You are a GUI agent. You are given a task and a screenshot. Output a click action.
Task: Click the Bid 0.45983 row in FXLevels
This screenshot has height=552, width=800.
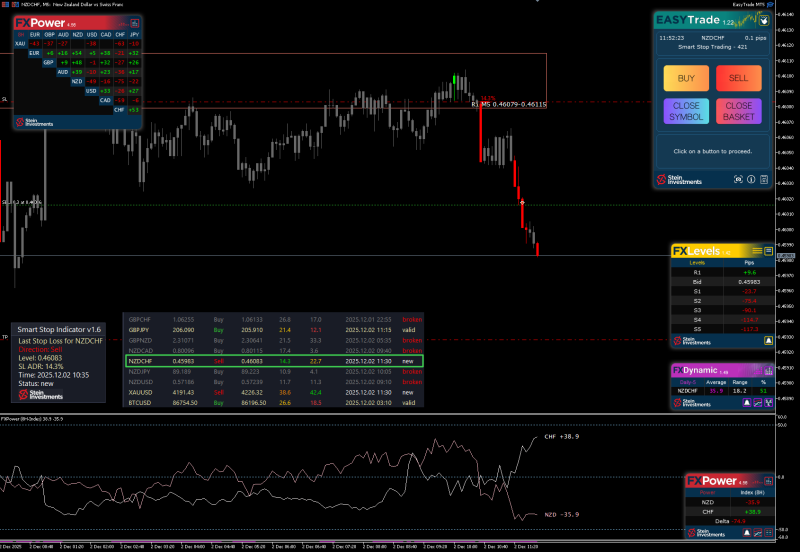(723, 282)
